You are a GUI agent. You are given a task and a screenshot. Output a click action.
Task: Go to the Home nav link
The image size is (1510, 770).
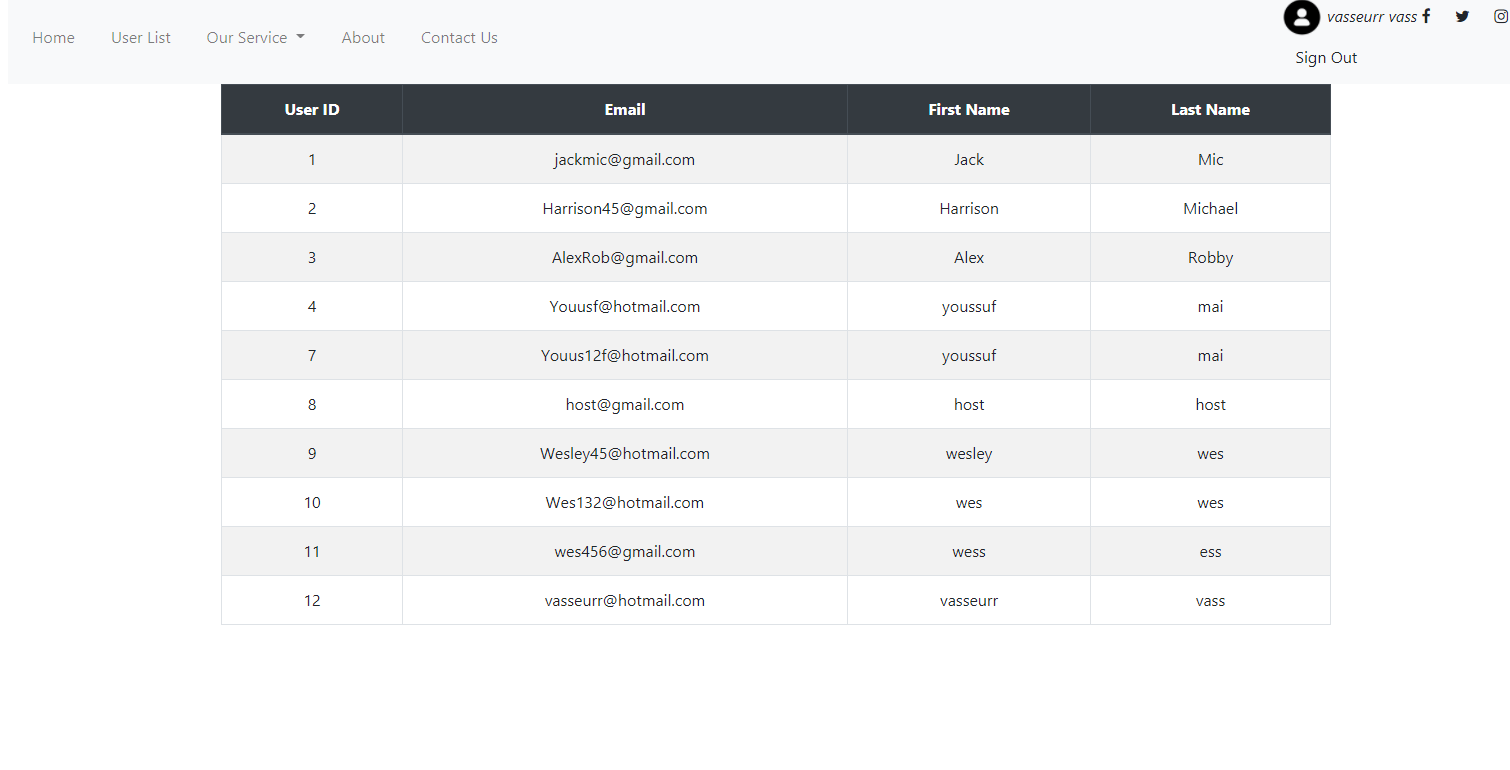(53, 38)
